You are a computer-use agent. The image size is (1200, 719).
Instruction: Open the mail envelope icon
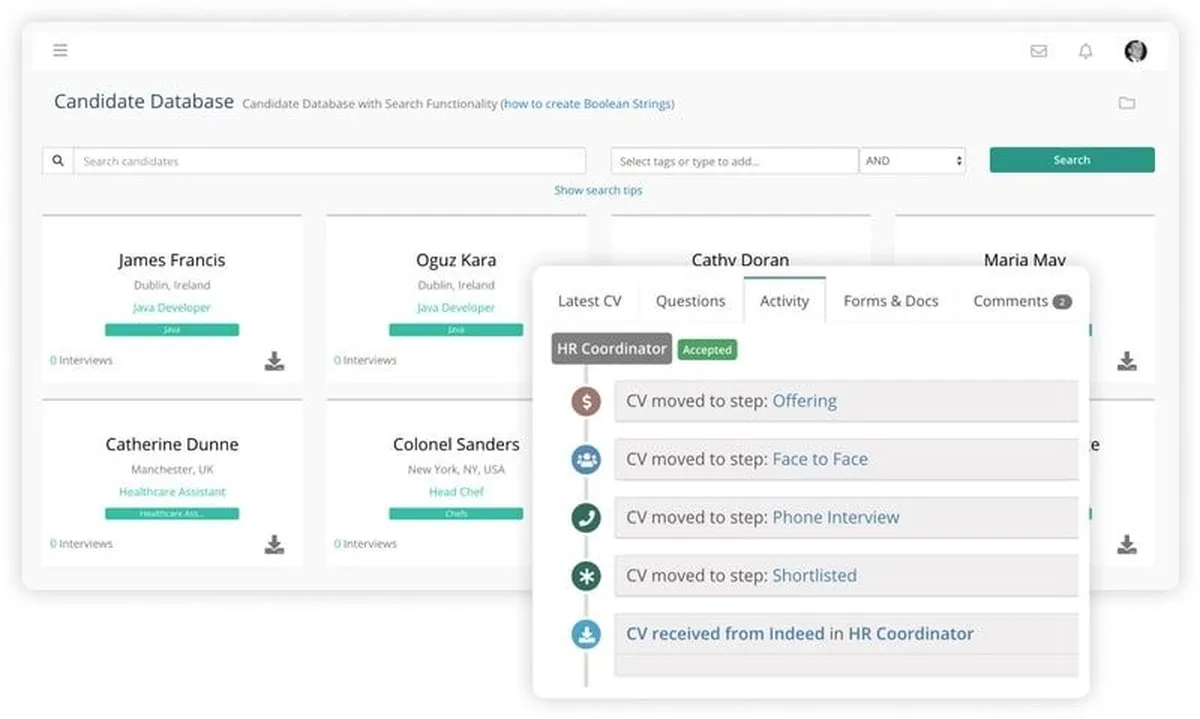point(1039,51)
